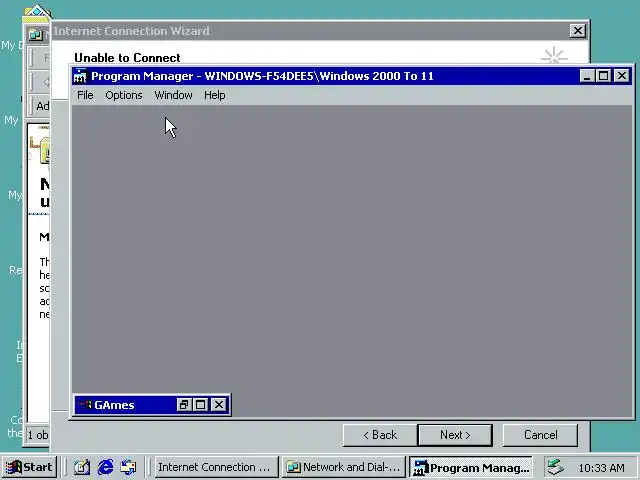Launch Internet Explorer from quick launch
This screenshot has width=640, height=480.
(x=106, y=467)
